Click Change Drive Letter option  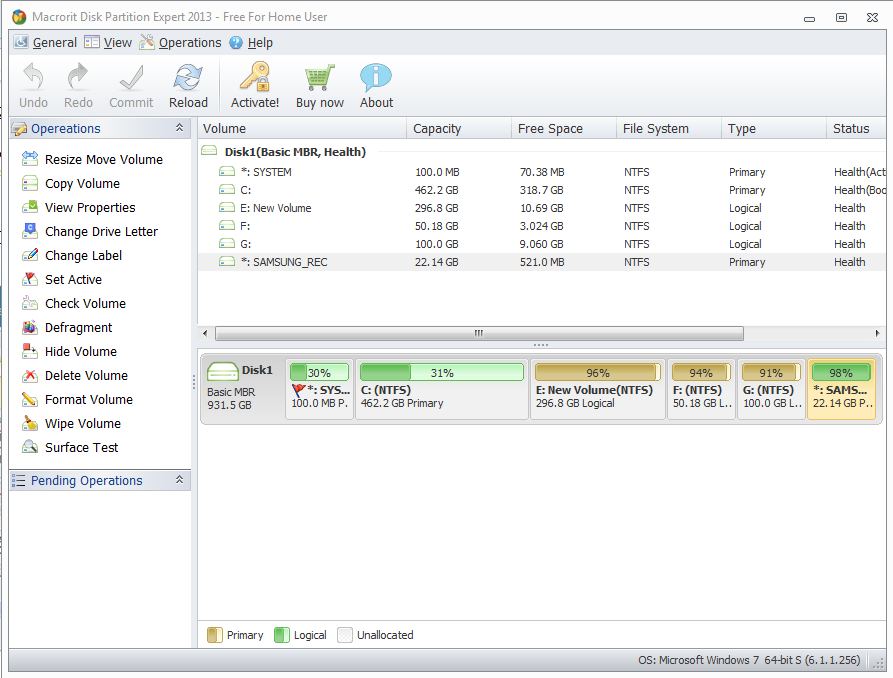coord(101,232)
